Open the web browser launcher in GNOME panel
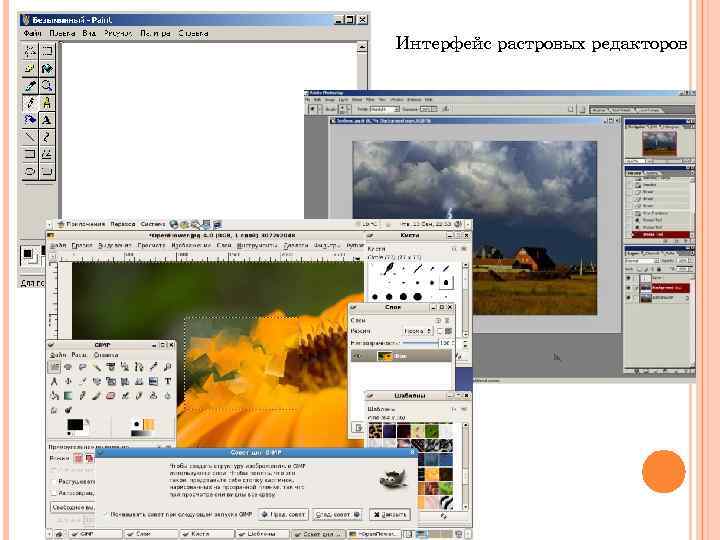The width and height of the screenshot is (720, 540). [x=174, y=224]
